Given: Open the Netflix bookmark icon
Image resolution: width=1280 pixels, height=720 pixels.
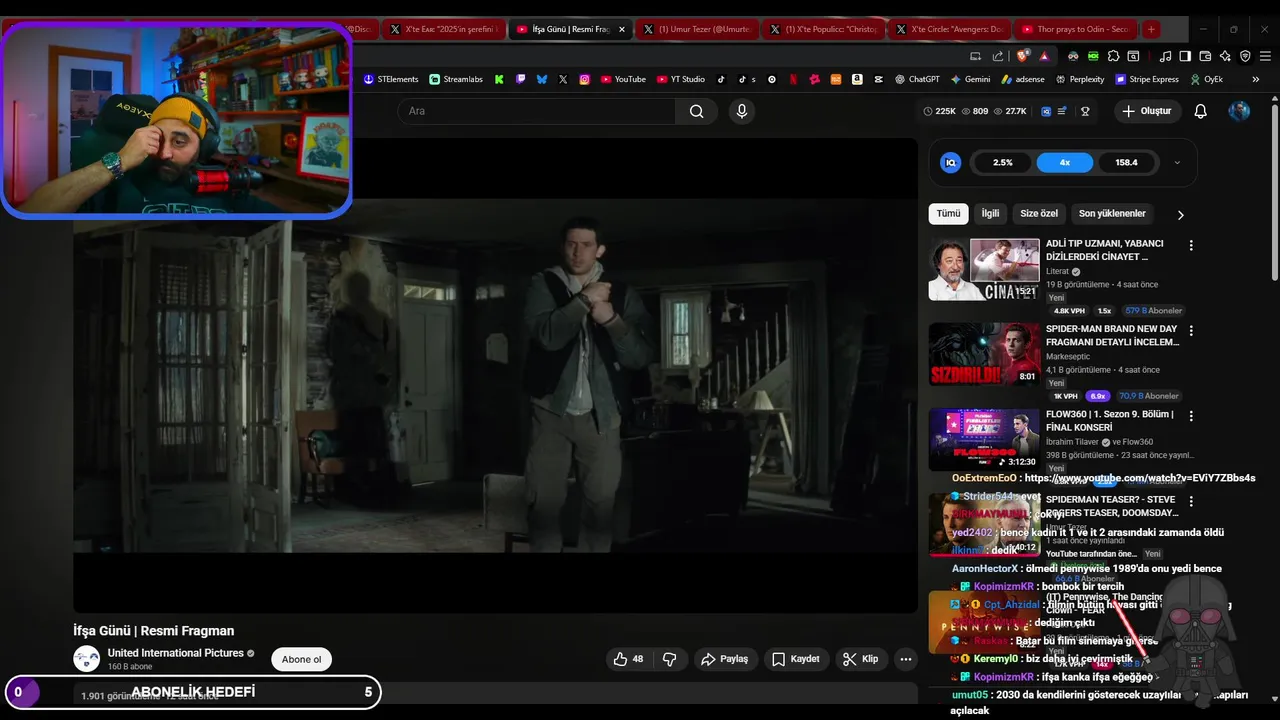Looking at the screenshot, I should [x=793, y=79].
